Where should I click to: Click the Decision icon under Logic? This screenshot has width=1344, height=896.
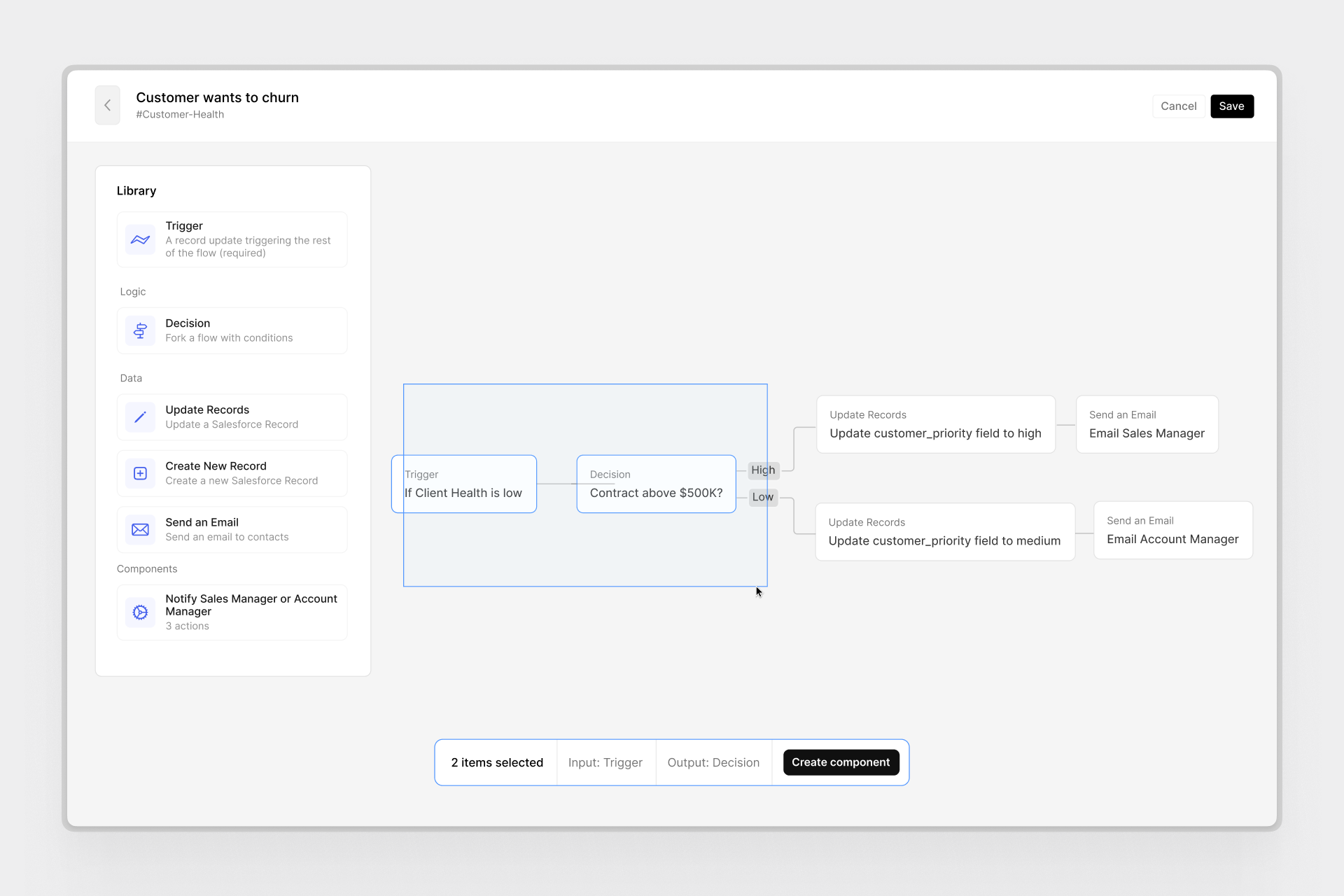[x=140, y=330]
